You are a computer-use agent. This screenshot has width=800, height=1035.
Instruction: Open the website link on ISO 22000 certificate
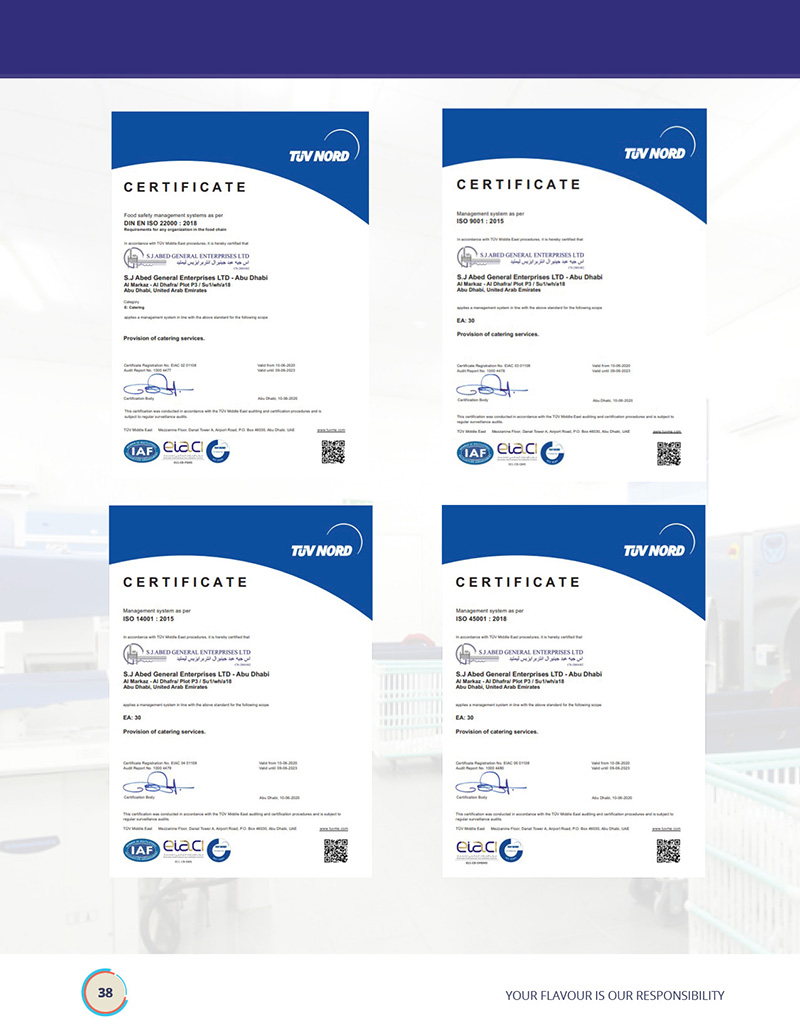[333, 429]
